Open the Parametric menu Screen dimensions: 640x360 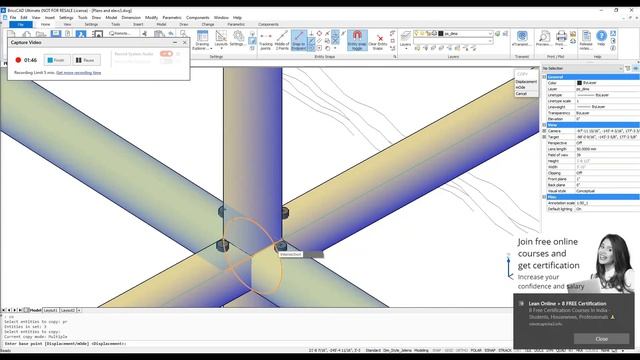172,18
